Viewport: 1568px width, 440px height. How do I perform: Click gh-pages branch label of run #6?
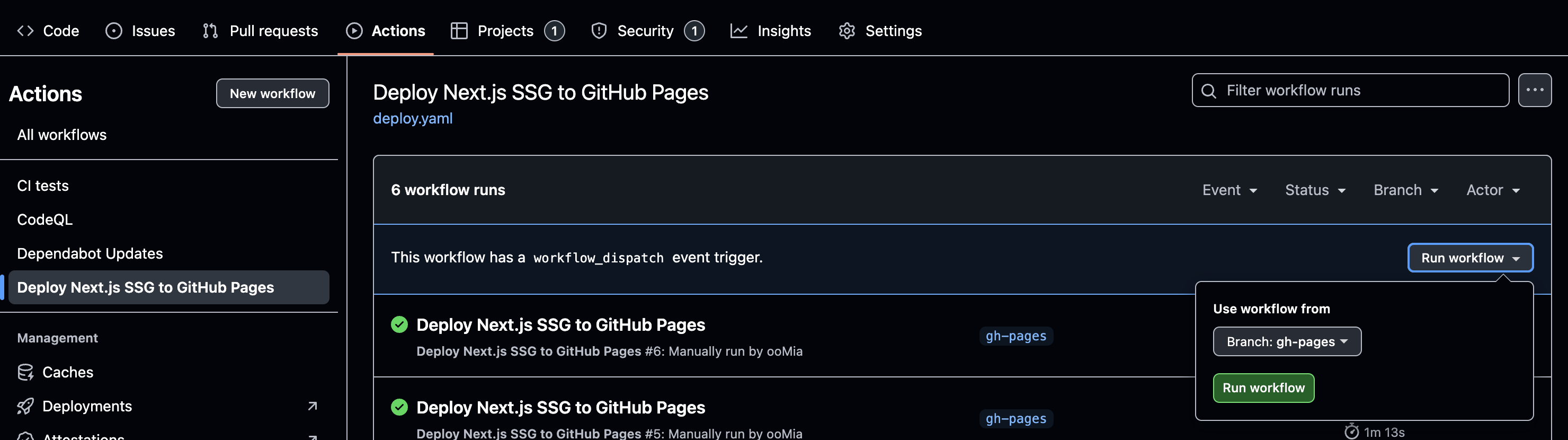[x=1016, y=336]
